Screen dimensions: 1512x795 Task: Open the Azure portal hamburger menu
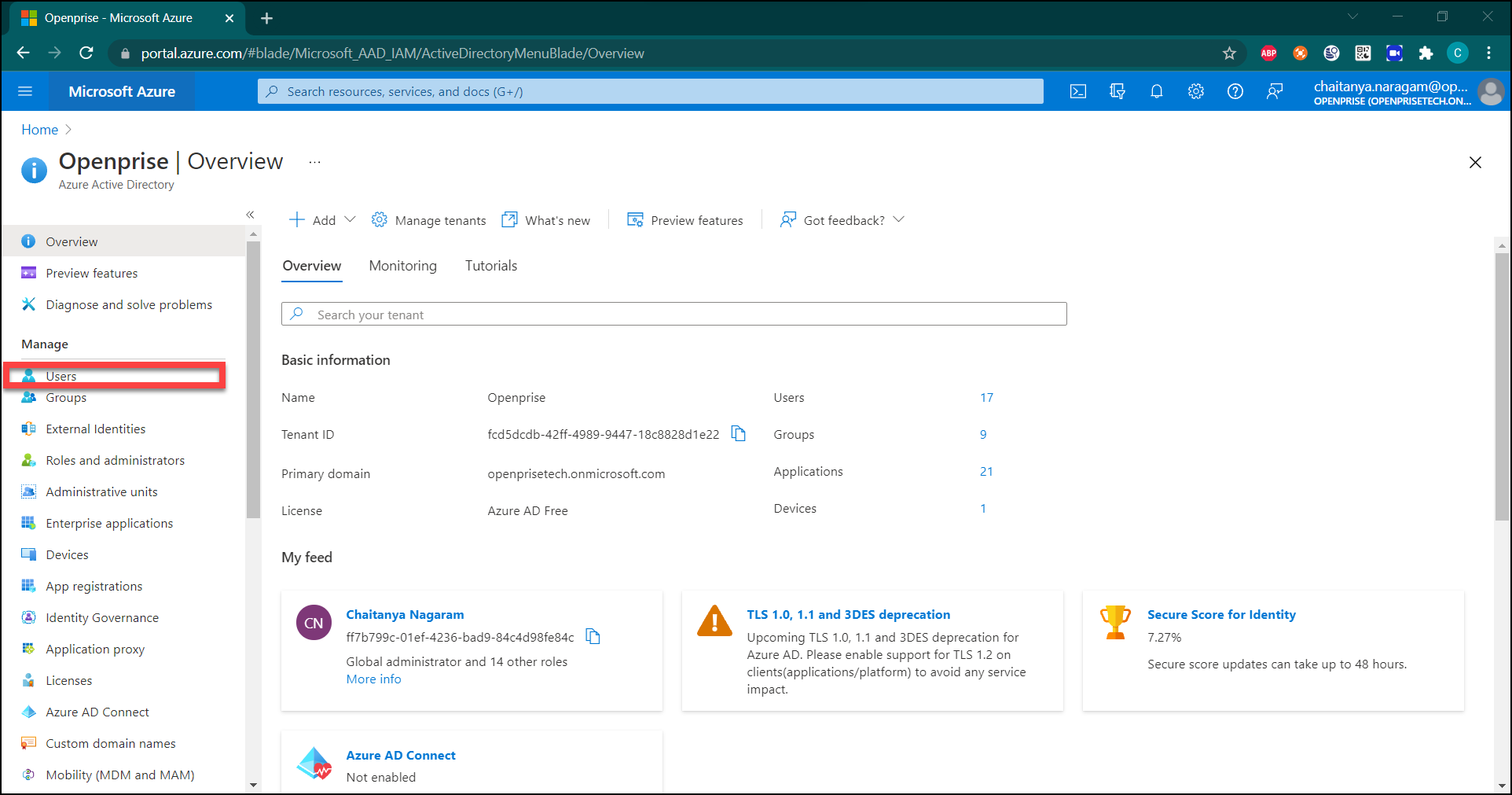[25, 91]
